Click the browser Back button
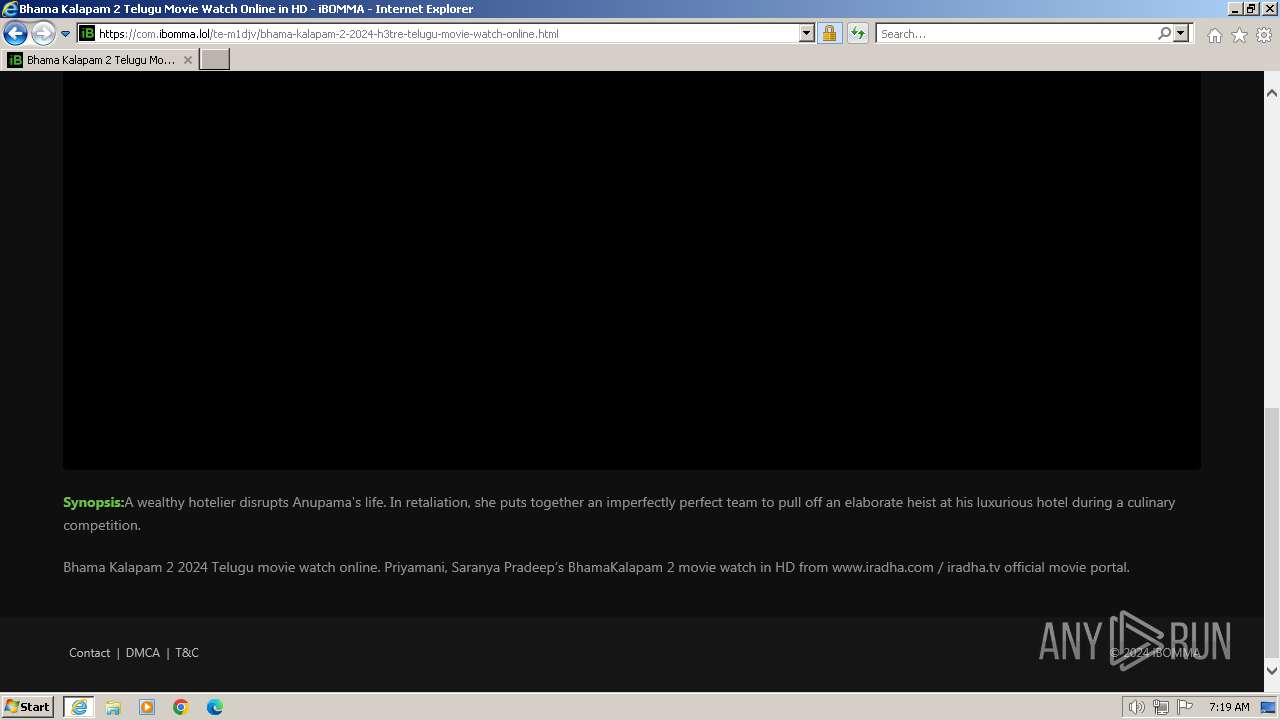 [x=15, y=33]
